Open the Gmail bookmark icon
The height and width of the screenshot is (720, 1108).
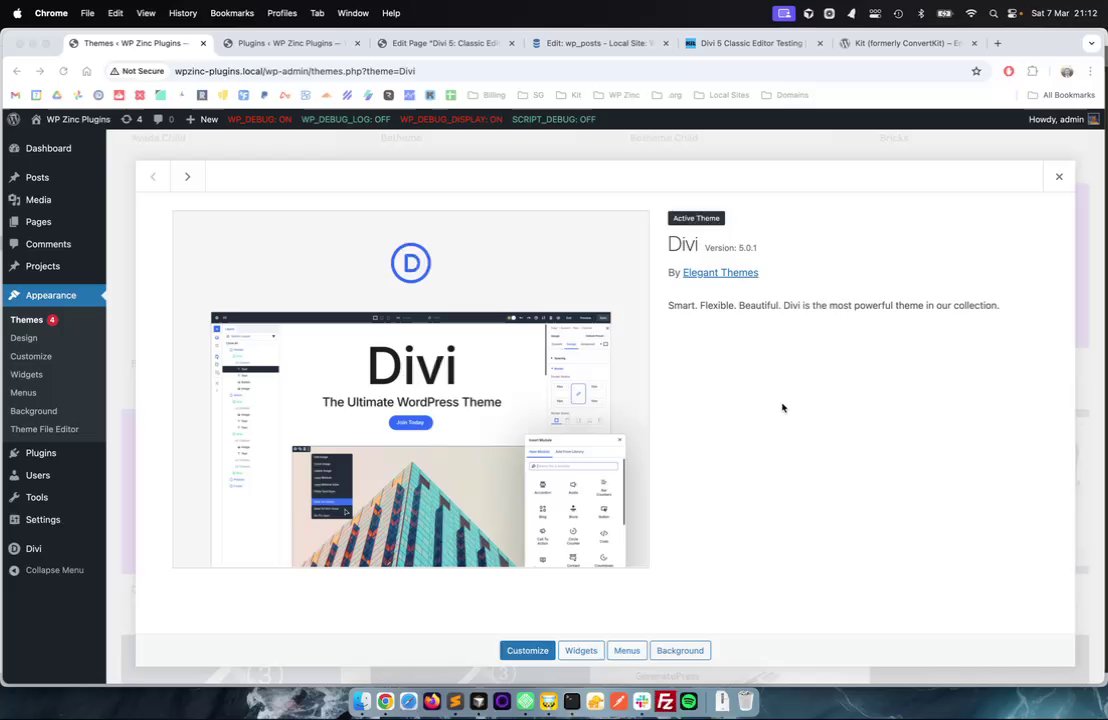tap(16, 95)
